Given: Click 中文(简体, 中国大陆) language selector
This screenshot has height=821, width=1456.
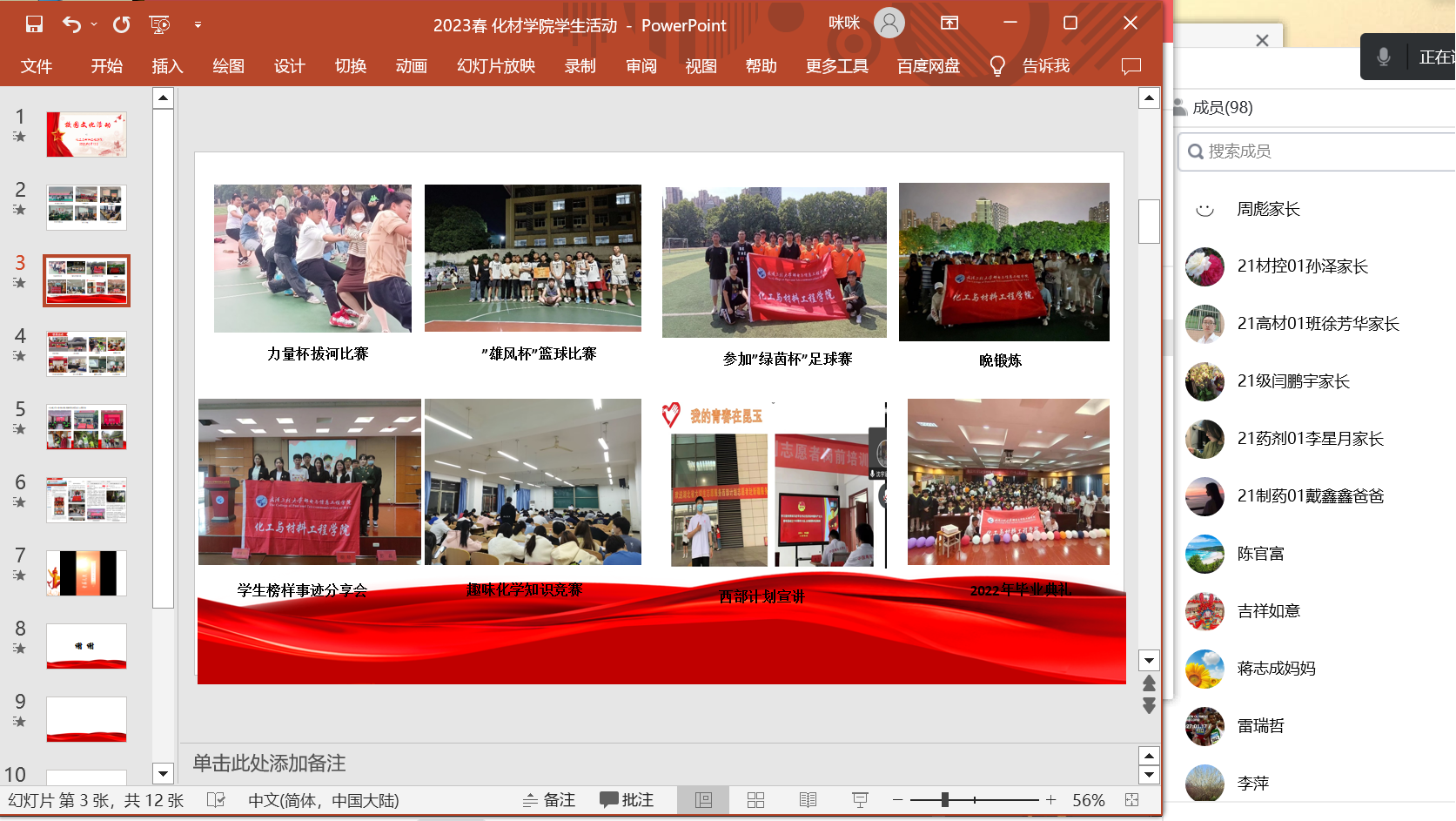Looking at the screenshot, I should click(x=323, y=800).
